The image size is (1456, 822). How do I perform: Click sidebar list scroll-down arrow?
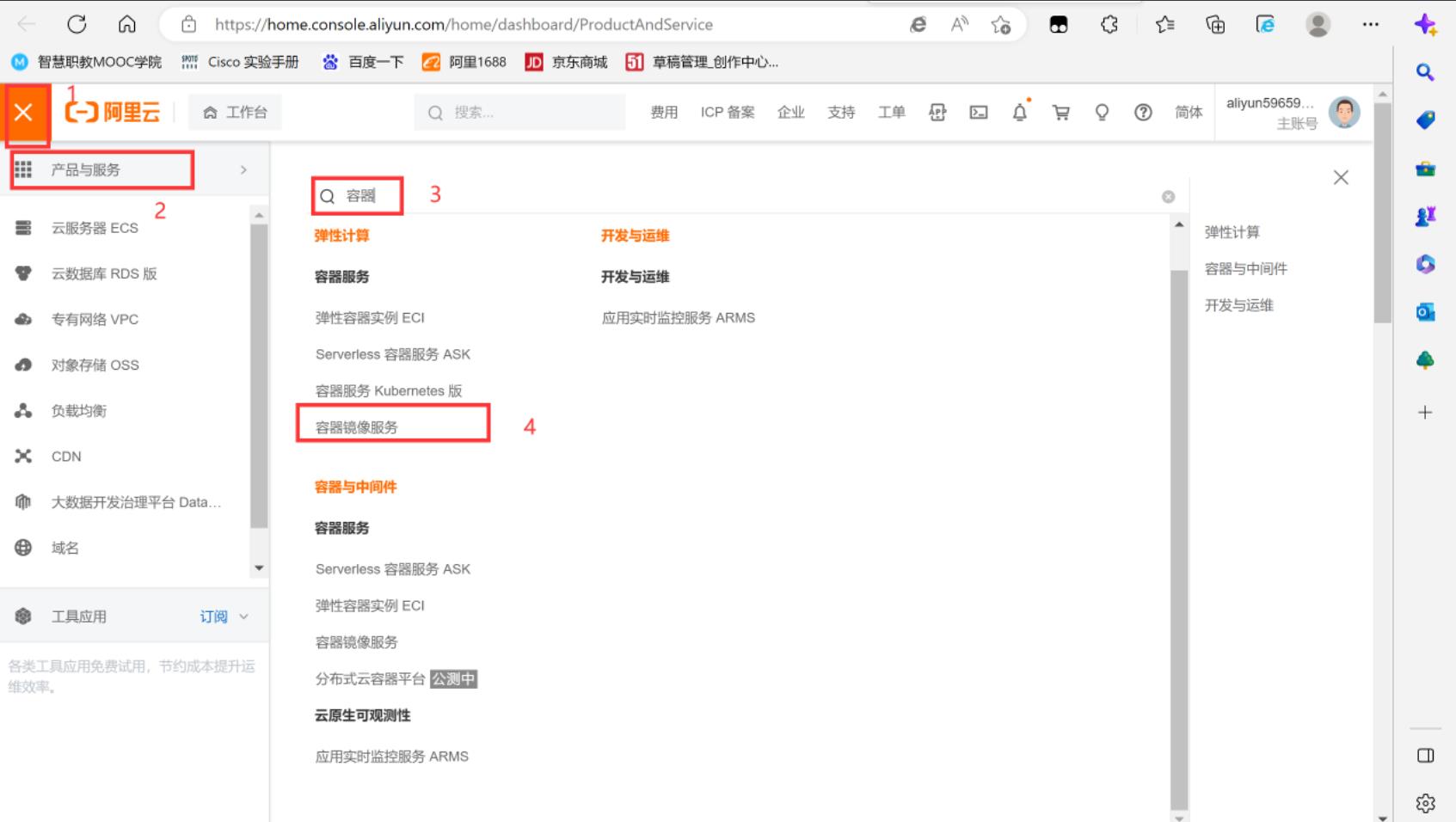[259, 568]
